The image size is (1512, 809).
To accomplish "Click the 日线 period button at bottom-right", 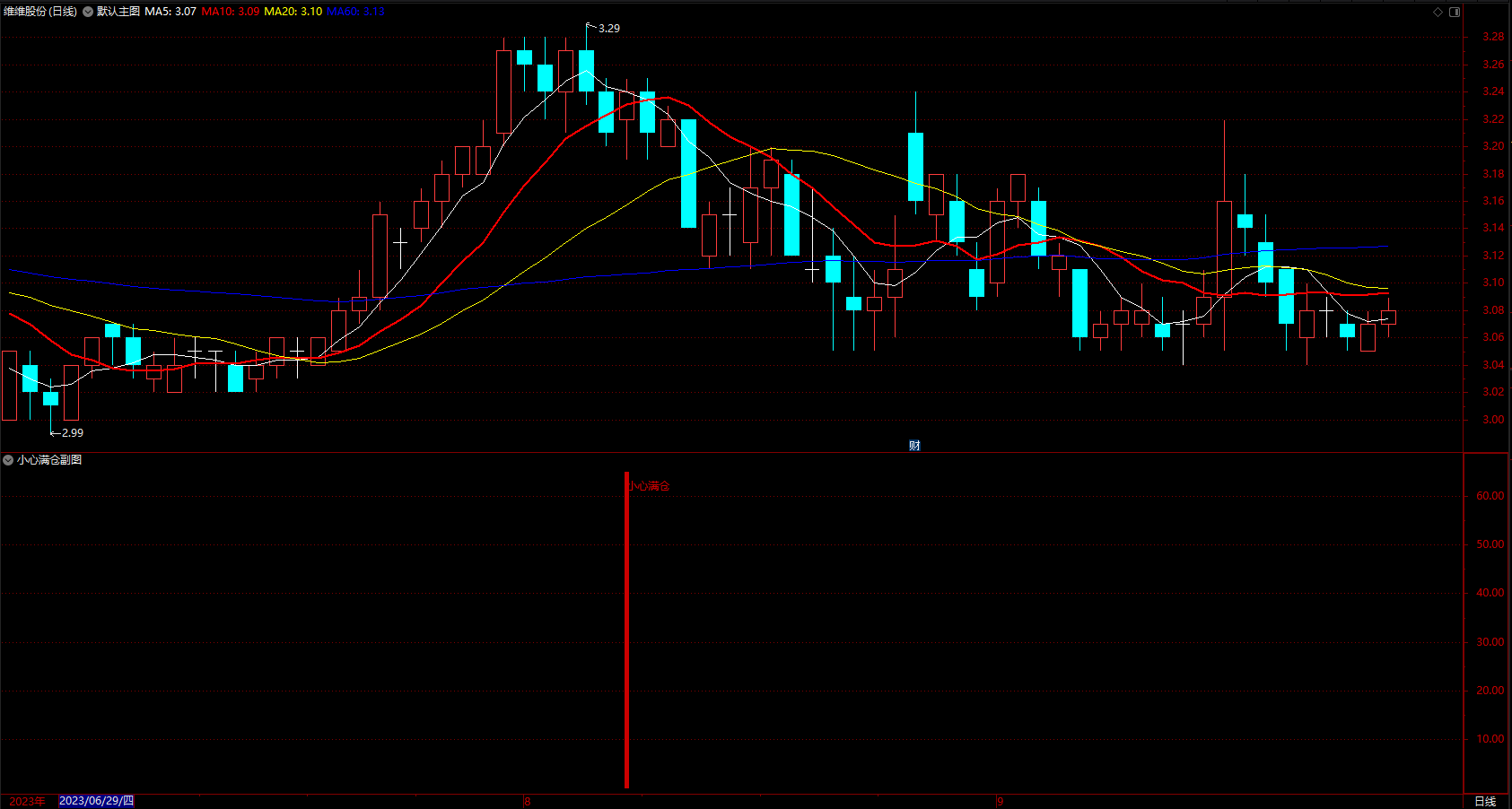I will (x=1485, y=802).
